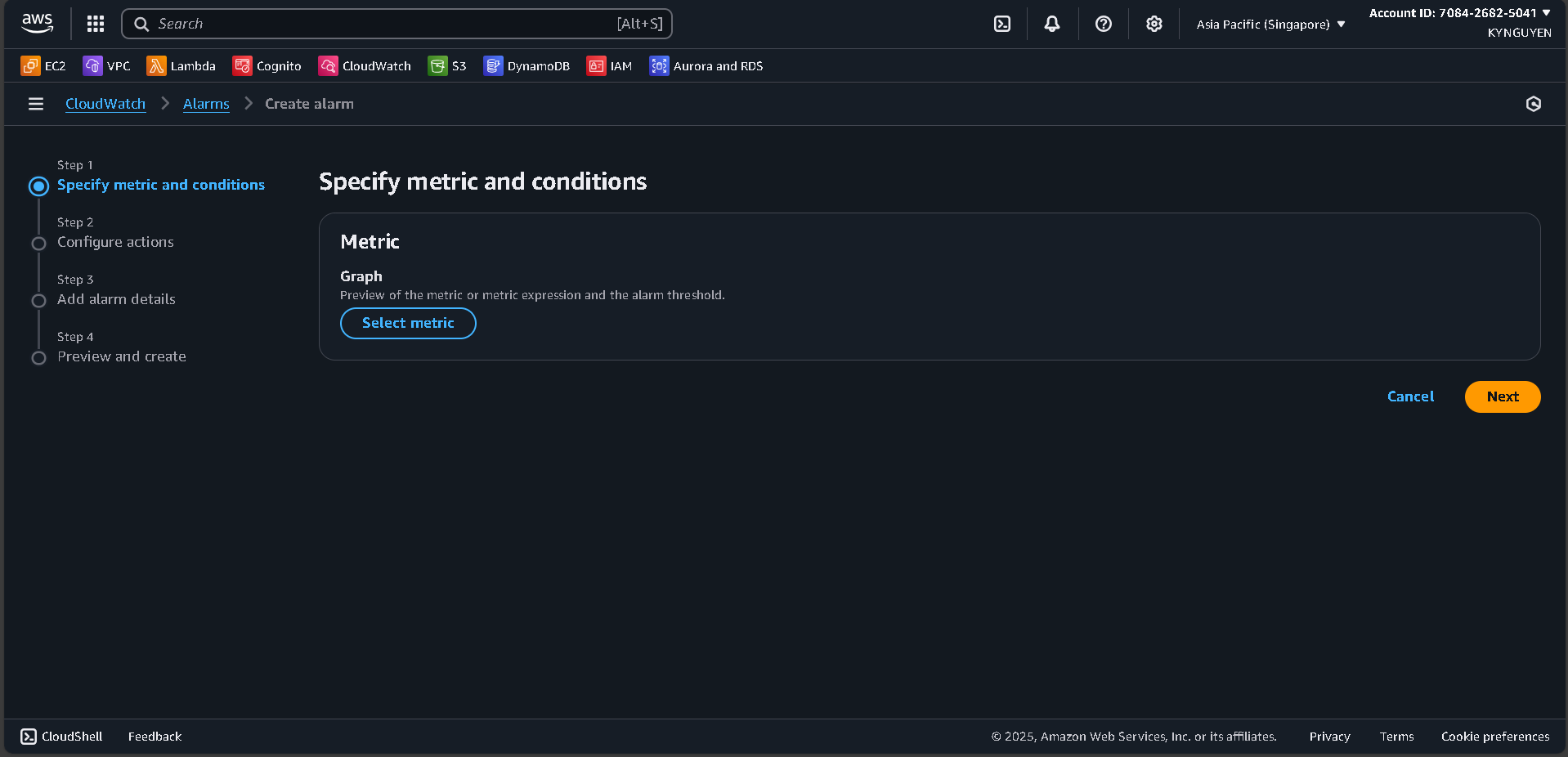1568x757 pixels.
Task: Select the Step 4 Preview and create indicator
Action: (x=38, y=358)
